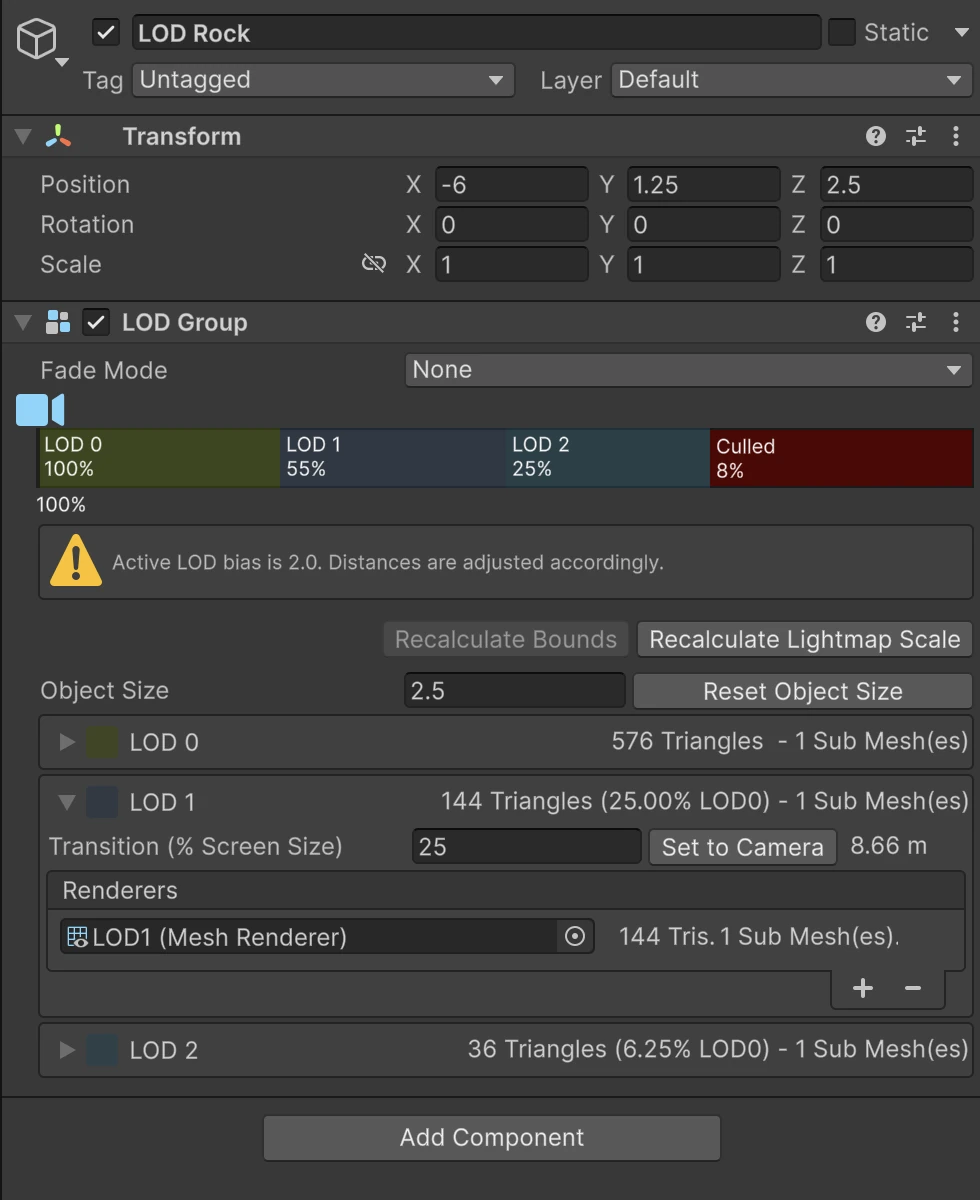The width and height of the screenshot is (980, 1200).
Task: Edit the LOD Rock name field
Action: tap(476, 33)
